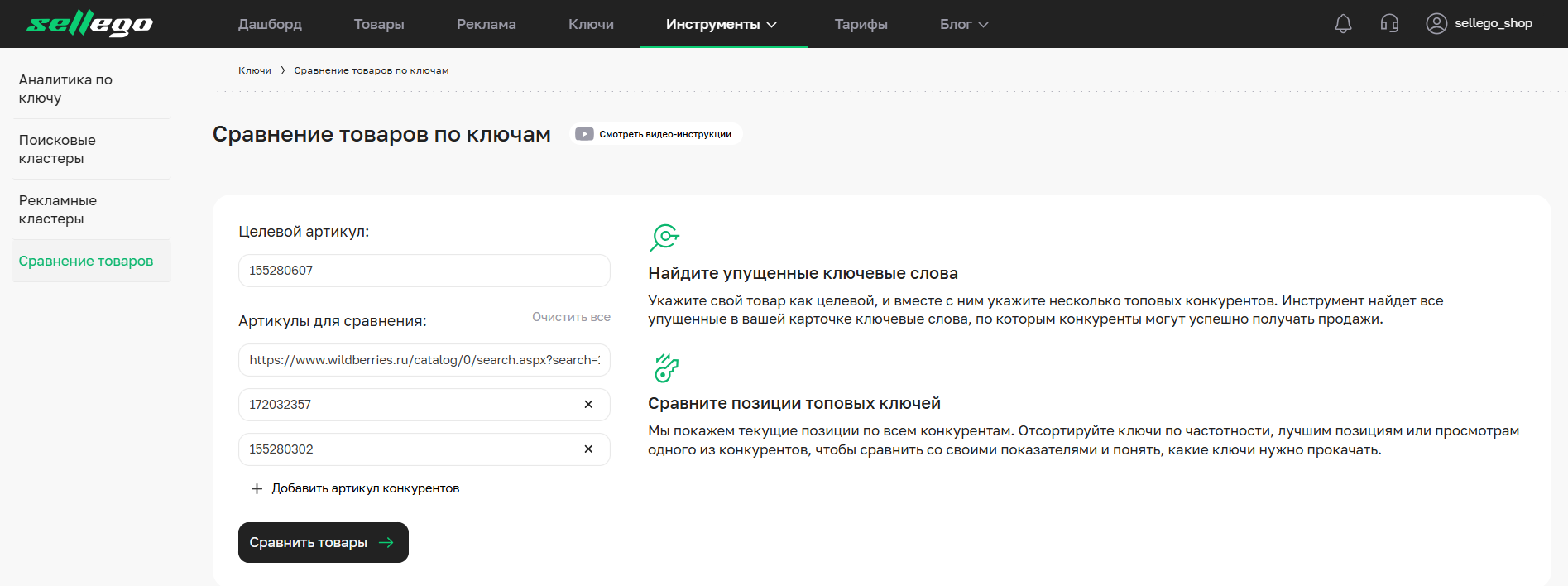This screenshot has height=586, width=1568.
Task: Expand the Блог dropdown menu
Action: [963, 25]
